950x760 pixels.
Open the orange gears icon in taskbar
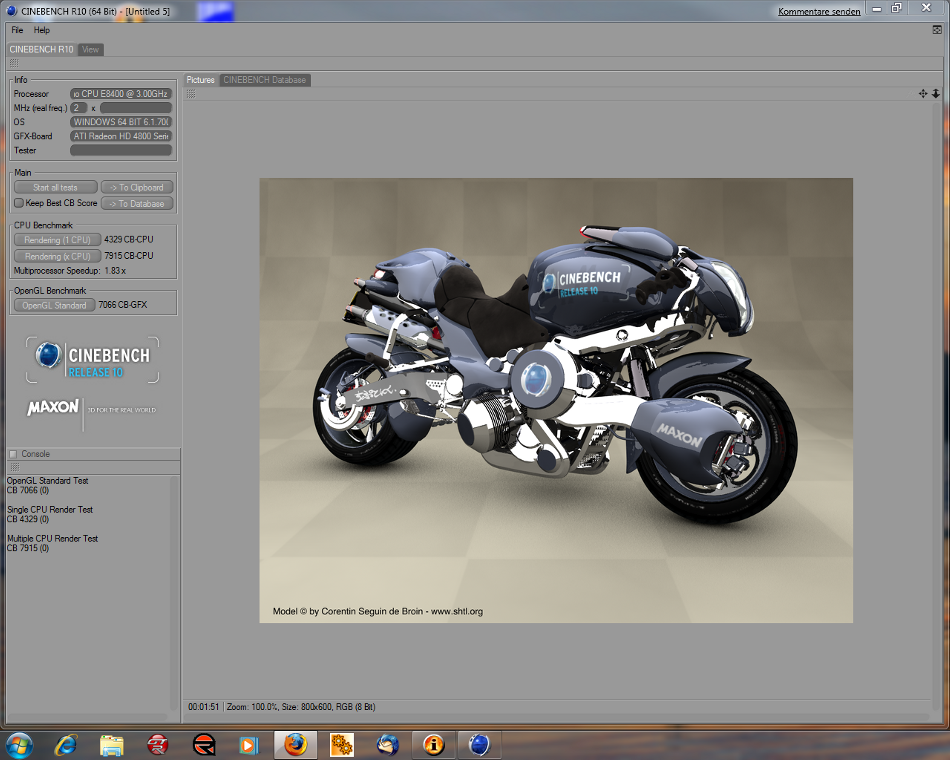click(x=342, y=745)
